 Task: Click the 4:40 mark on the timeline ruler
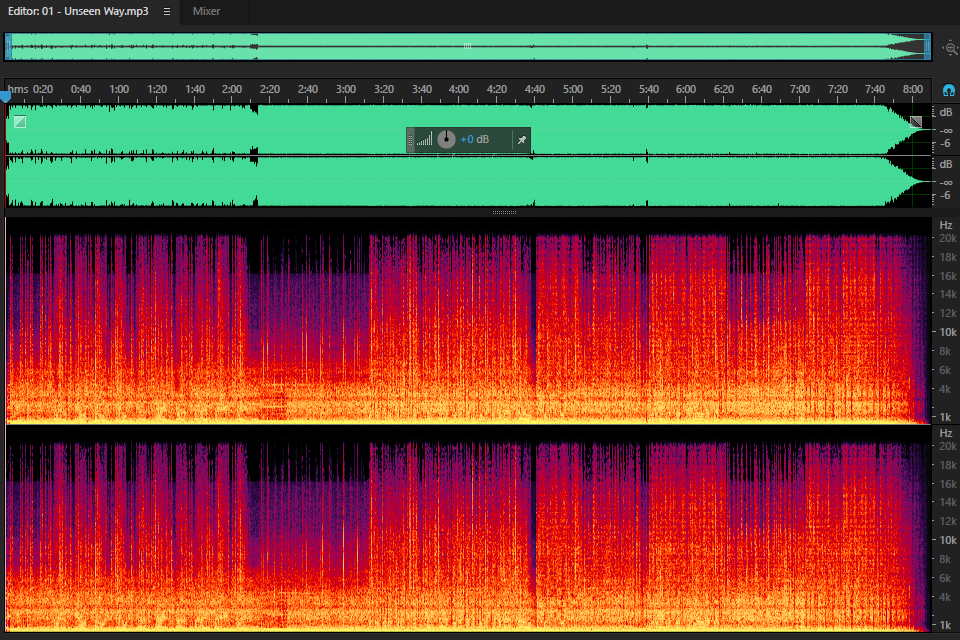[x=534, y=89]
